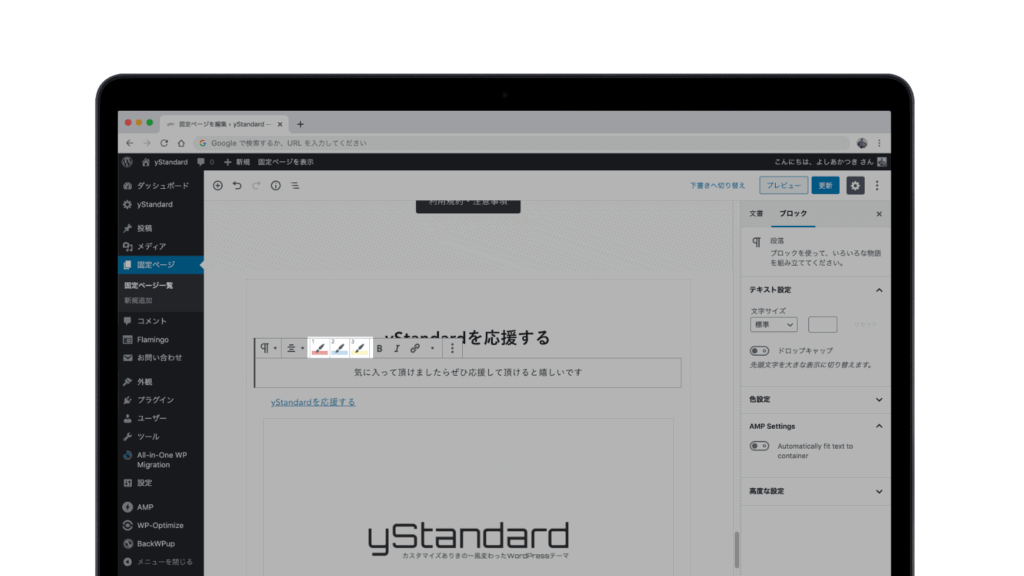Click custom font size input field
Viewport: 1024px width, 576px height.
[822, 325]
